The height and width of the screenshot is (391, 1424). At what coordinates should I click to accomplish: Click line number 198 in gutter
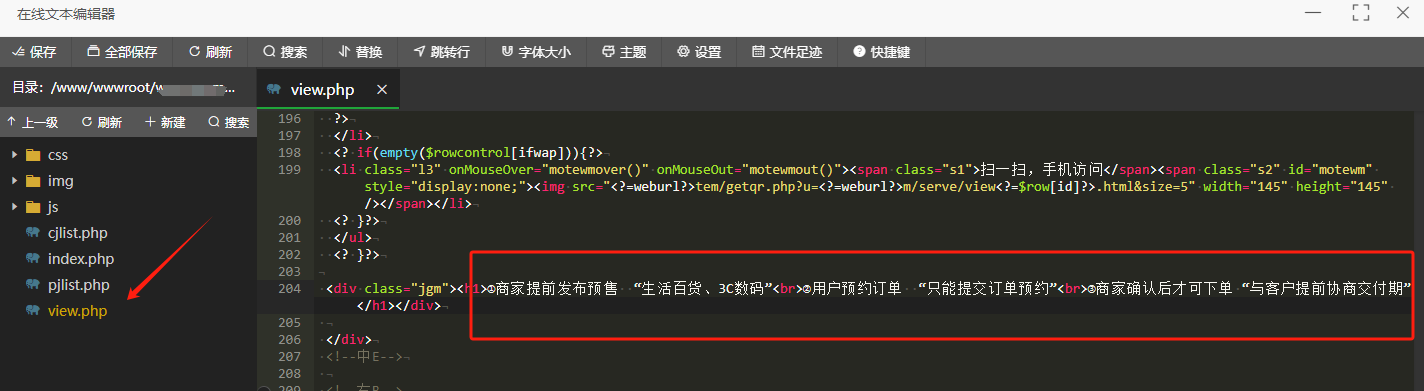point(289,153)
